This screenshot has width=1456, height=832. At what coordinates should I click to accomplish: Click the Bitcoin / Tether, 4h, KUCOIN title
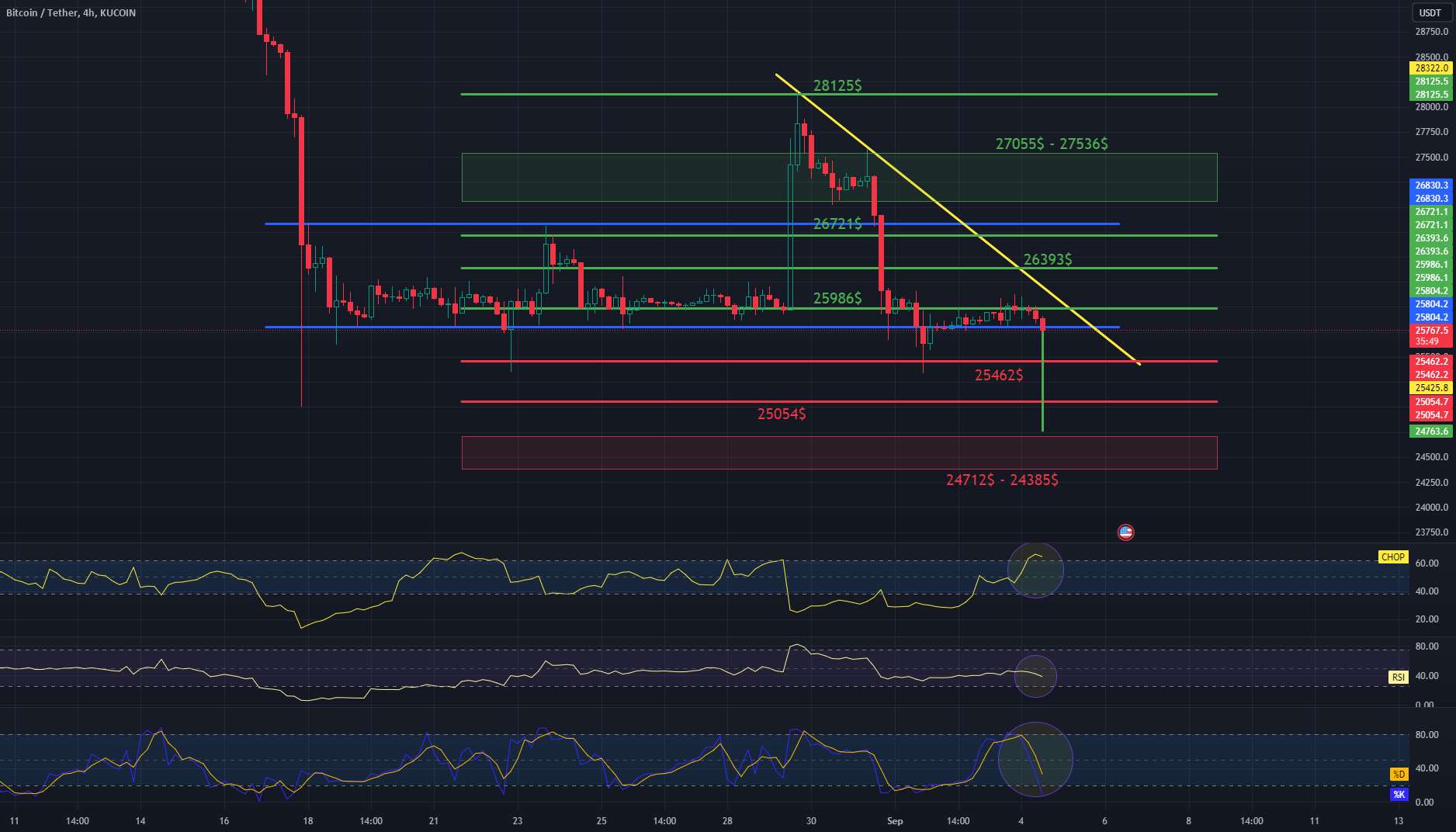pyautogui.click(x=71, y=12)
